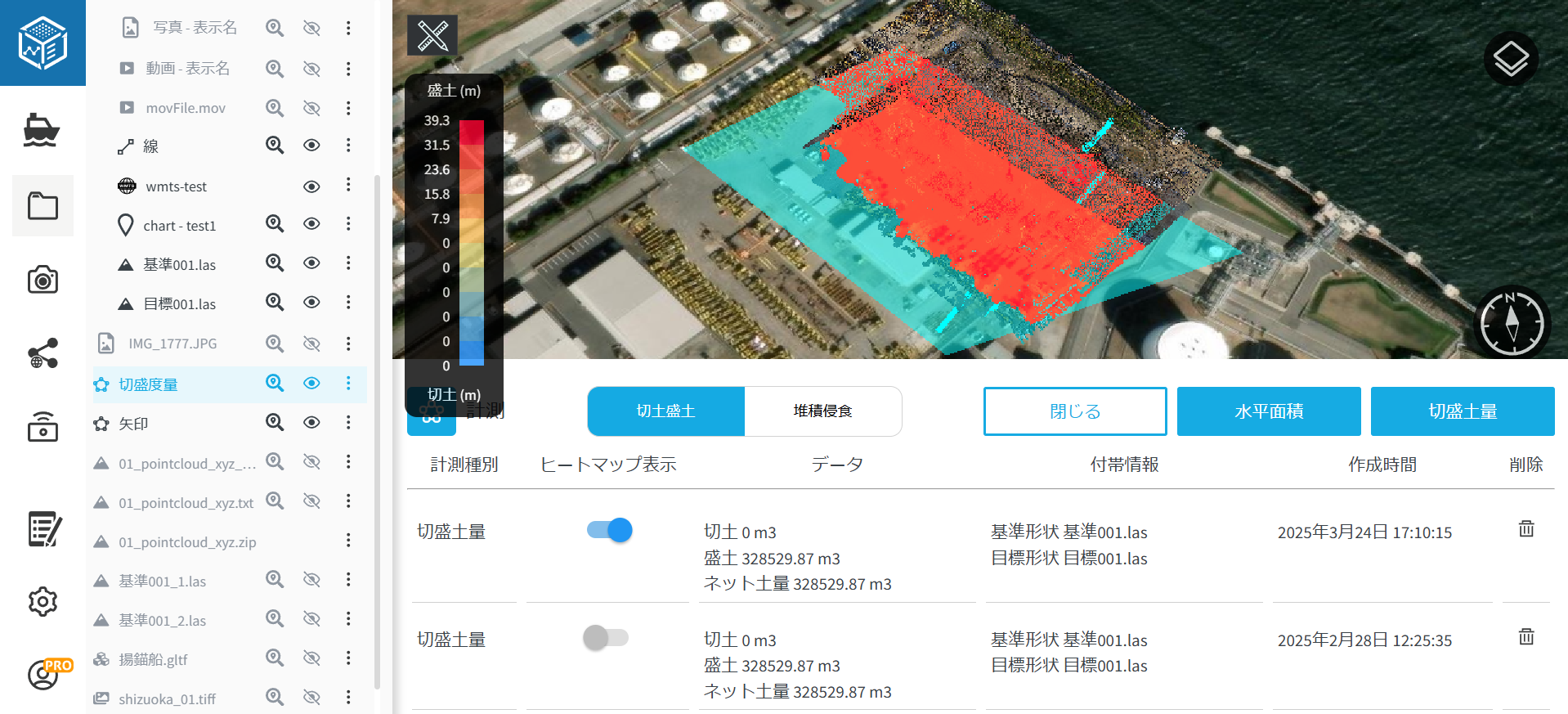The height and width of the screenshot is (714, 1568).
Task: Click the measurement ruler tool icon
Action: 432,36
